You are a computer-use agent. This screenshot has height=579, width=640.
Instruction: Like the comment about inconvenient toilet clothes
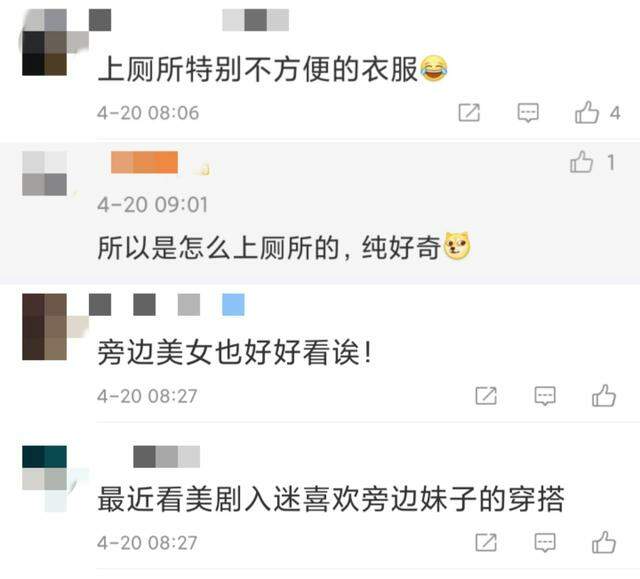(x=587, y=112)
